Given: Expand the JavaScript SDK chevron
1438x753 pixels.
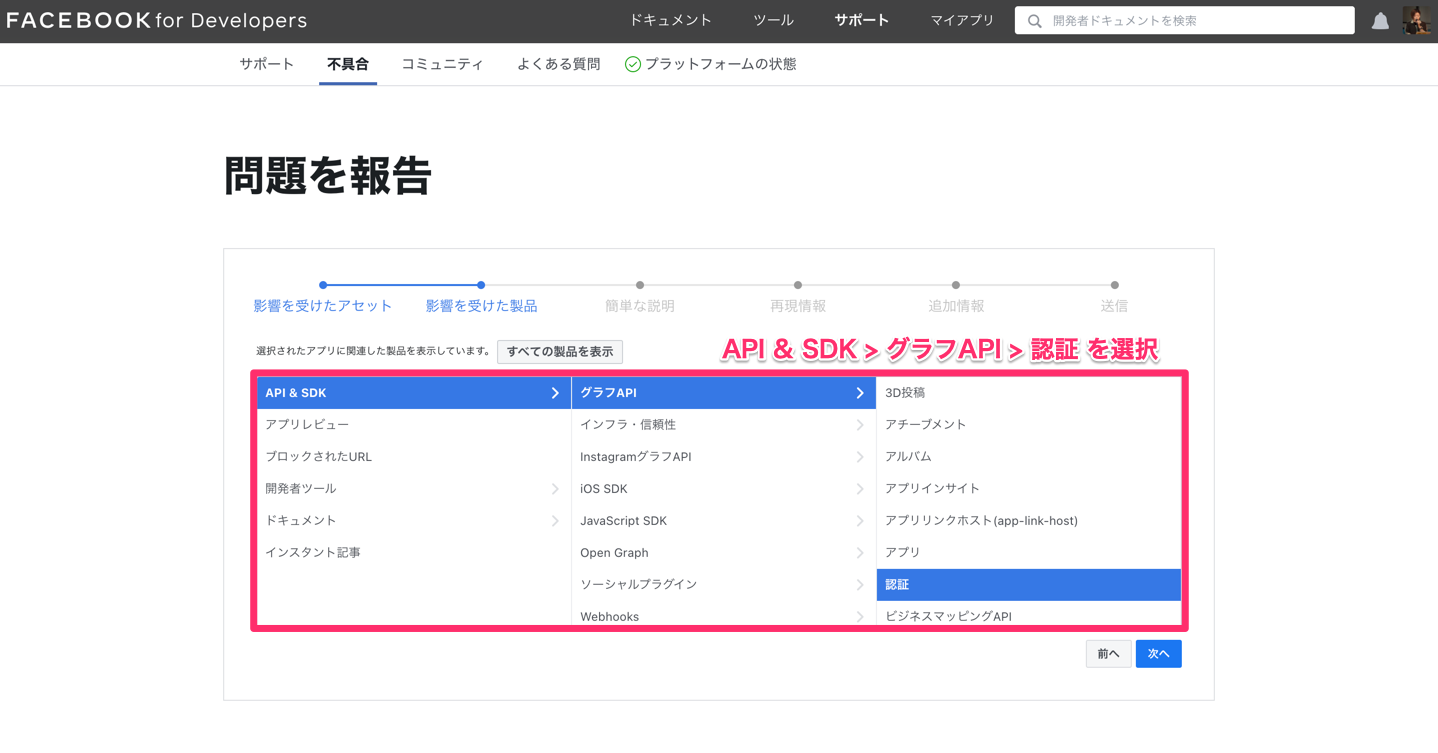Looking at the screenshot, I should tap(860, 521).
